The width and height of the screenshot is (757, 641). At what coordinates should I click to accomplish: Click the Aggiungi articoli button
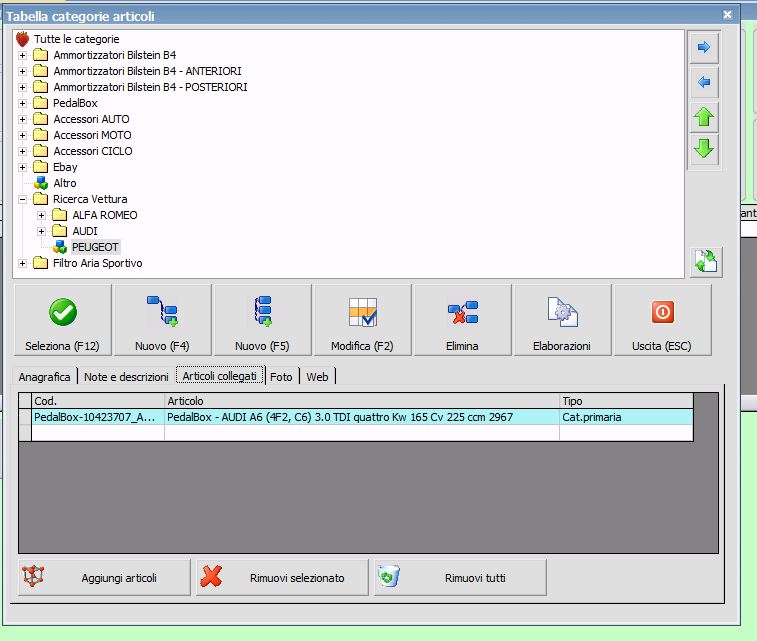click(104, 577)
